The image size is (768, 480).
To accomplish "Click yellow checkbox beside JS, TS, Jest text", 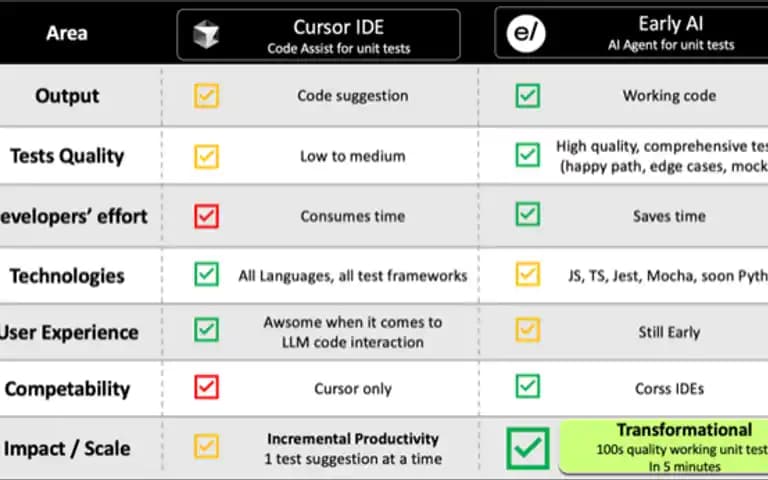I will pyautogui.click(x=528, y=274).
